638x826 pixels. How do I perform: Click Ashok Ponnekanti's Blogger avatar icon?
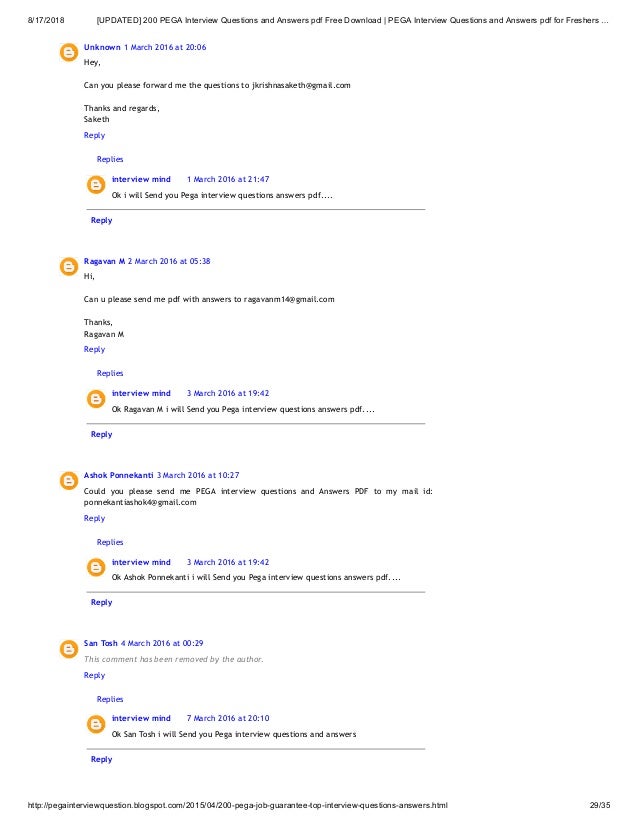click(x=68, y=480)
